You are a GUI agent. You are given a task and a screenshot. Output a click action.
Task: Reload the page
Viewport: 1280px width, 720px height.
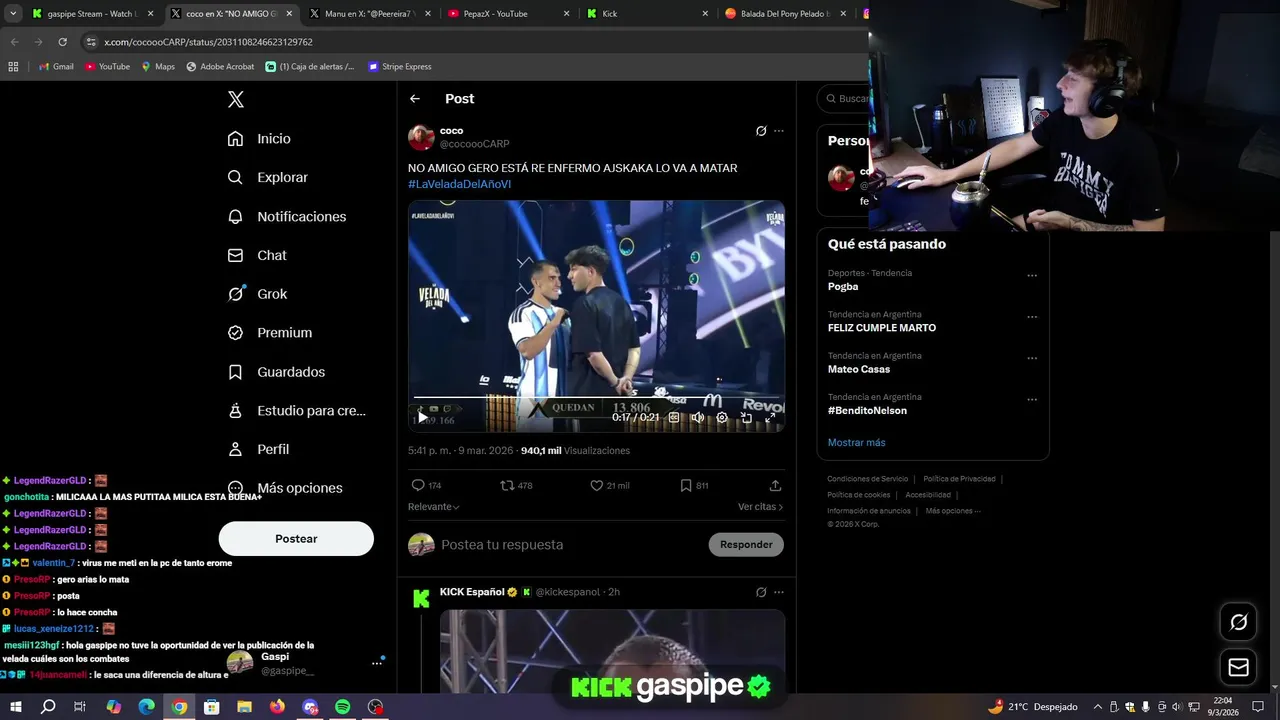pos(62,42)
